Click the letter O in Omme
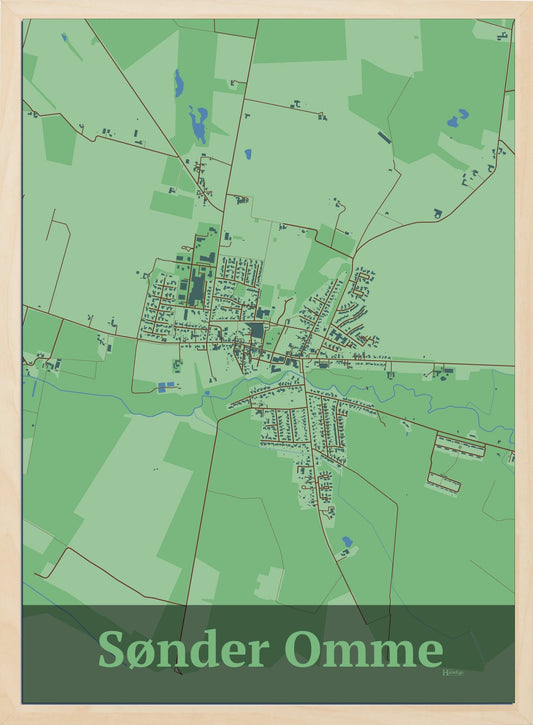Image resolution: width=533 pixels, height=725 pixels. tap(303, 648)
